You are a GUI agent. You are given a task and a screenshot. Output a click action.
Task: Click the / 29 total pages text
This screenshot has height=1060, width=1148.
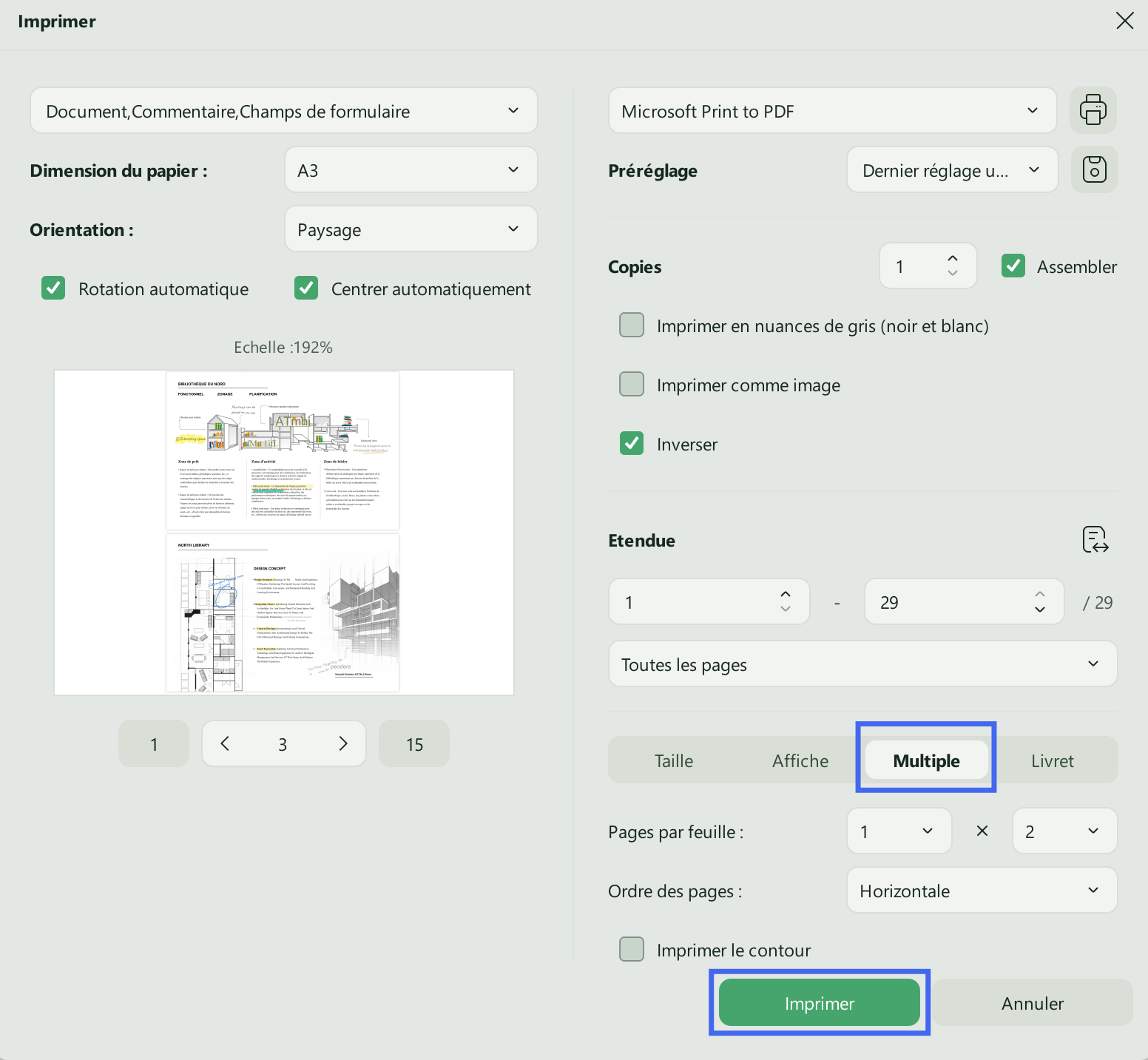pos(1098,602)
